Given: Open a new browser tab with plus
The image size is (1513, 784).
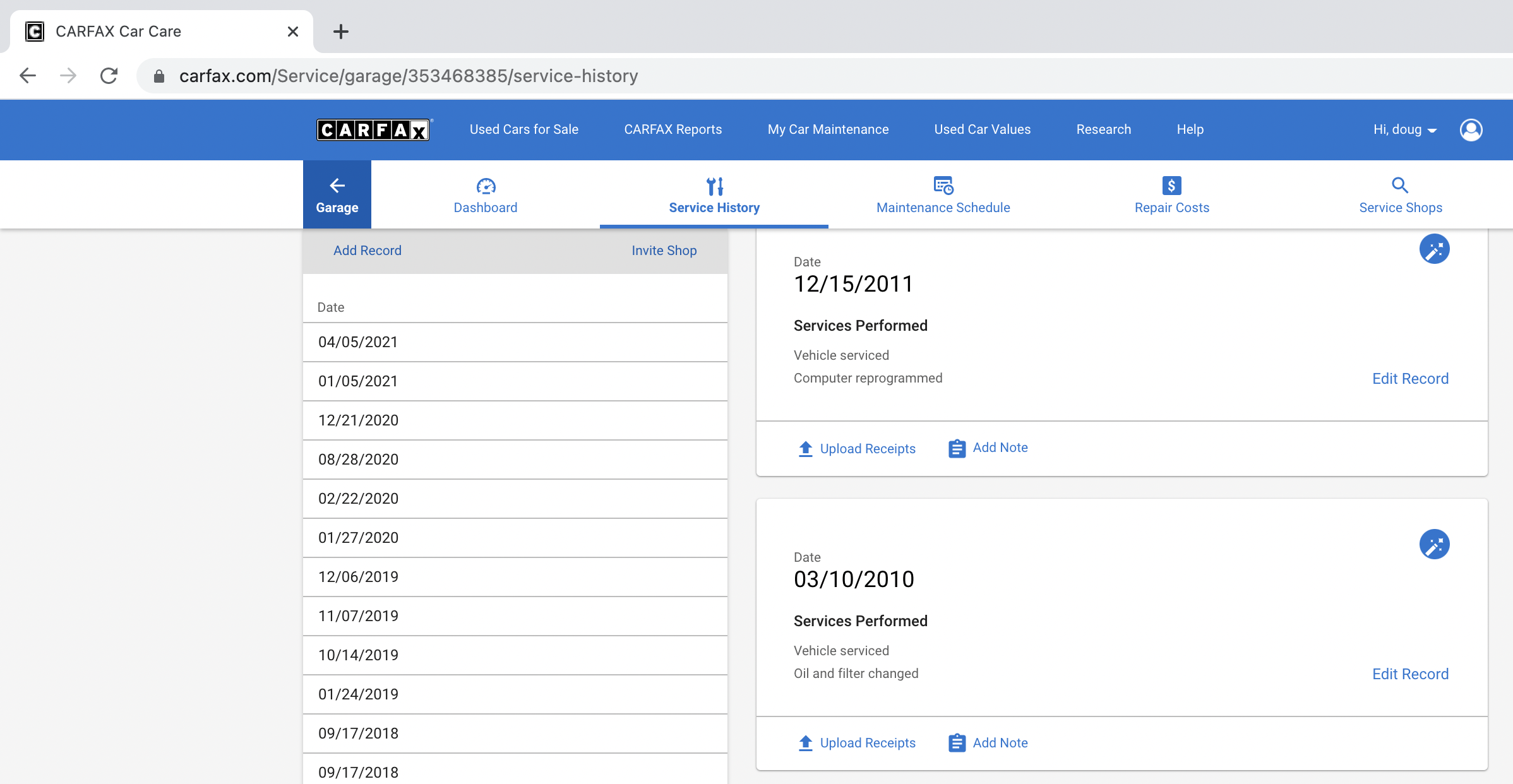Looking at the screenshot, I should point(341,32).
